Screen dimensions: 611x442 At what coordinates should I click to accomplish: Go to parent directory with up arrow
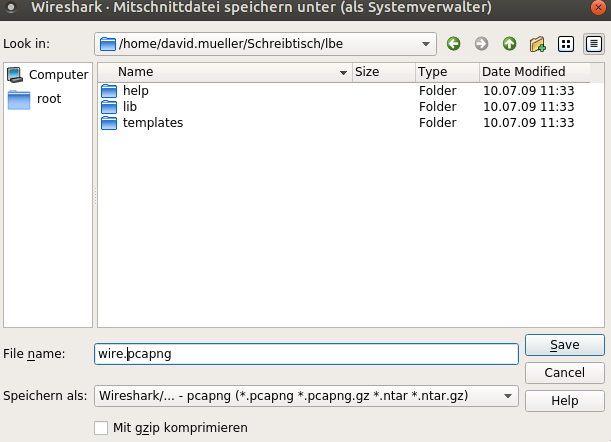tap(509, 44)
